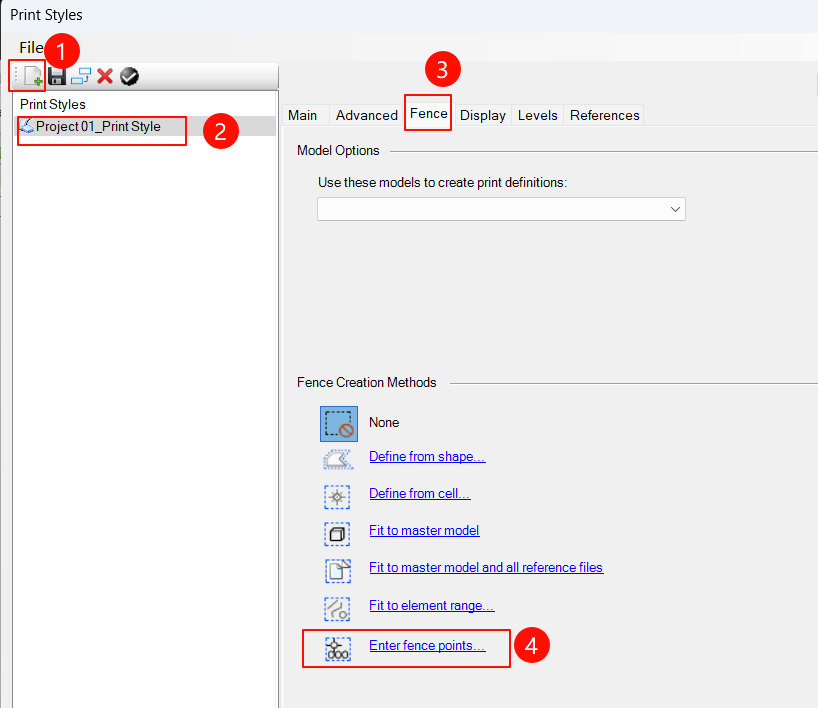
Task: Click Fit to master model and all reference files
Action: [486, 568]
